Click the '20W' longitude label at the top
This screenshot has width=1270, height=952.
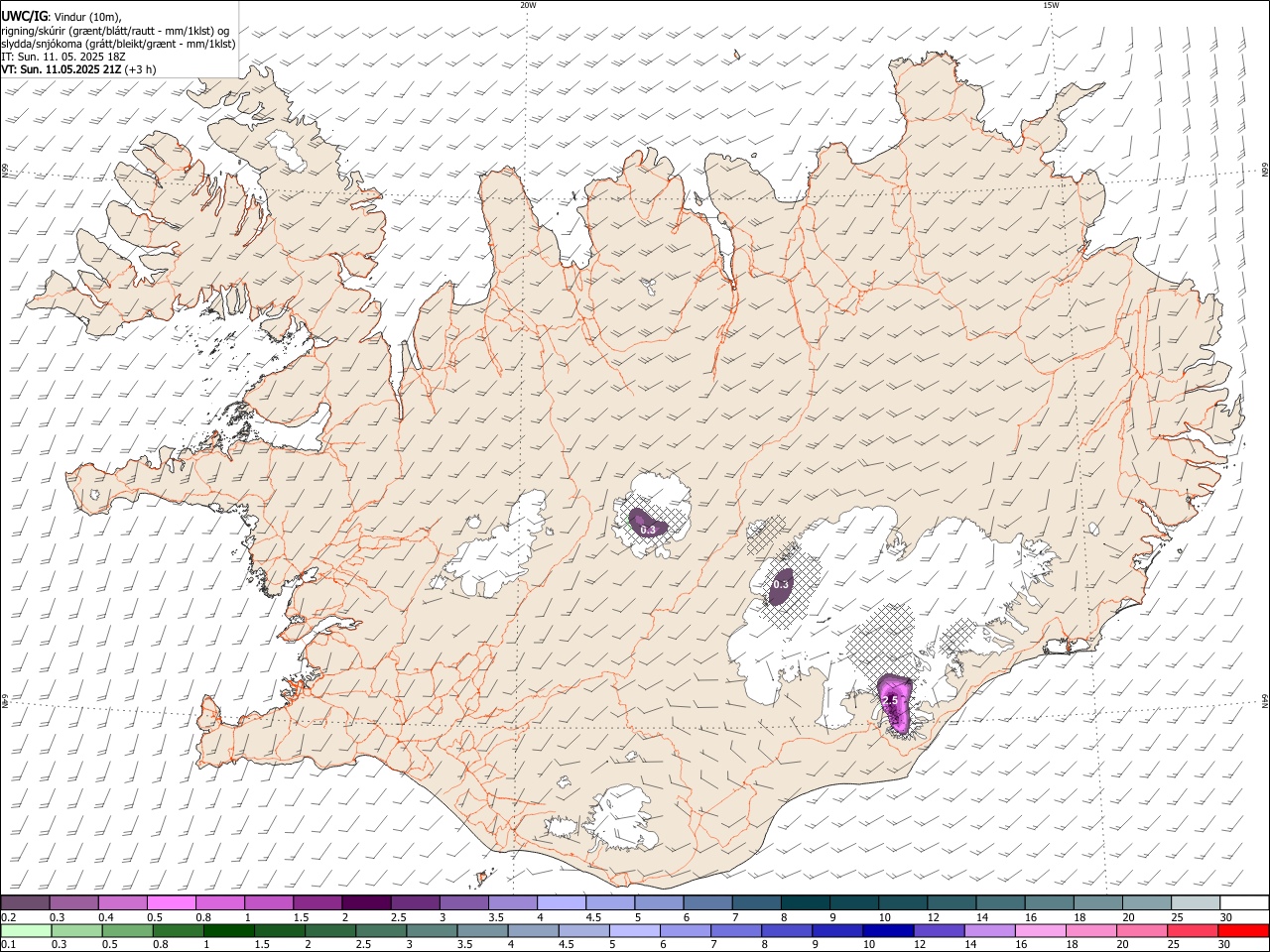528,5
